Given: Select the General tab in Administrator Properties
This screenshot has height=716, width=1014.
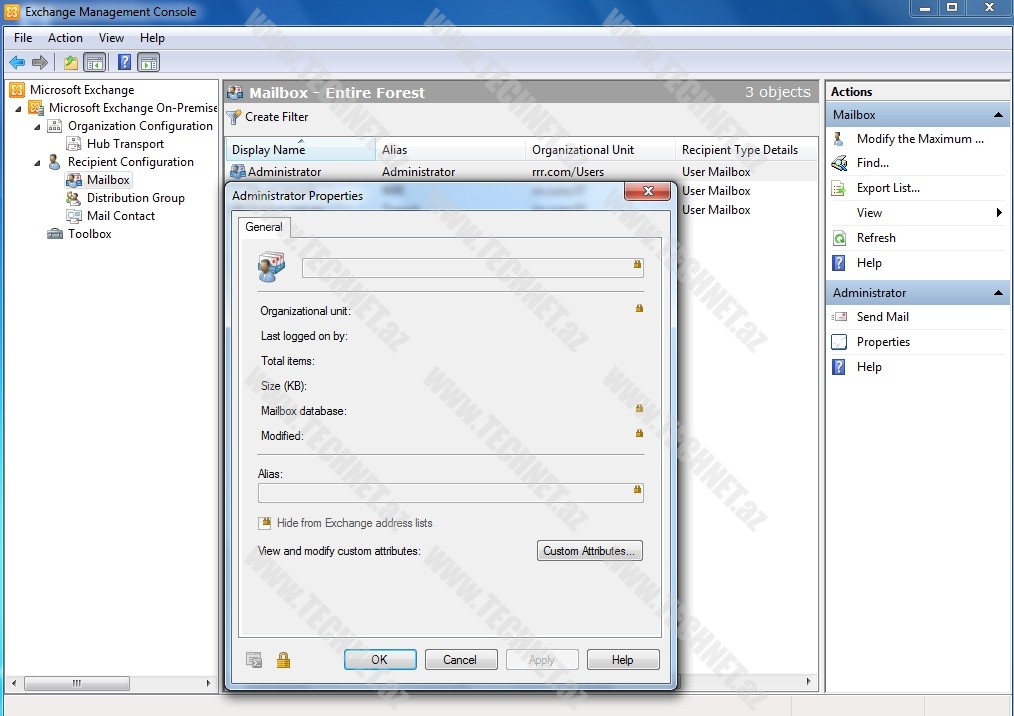Looking at the screenshot, I should click(264, 227).
